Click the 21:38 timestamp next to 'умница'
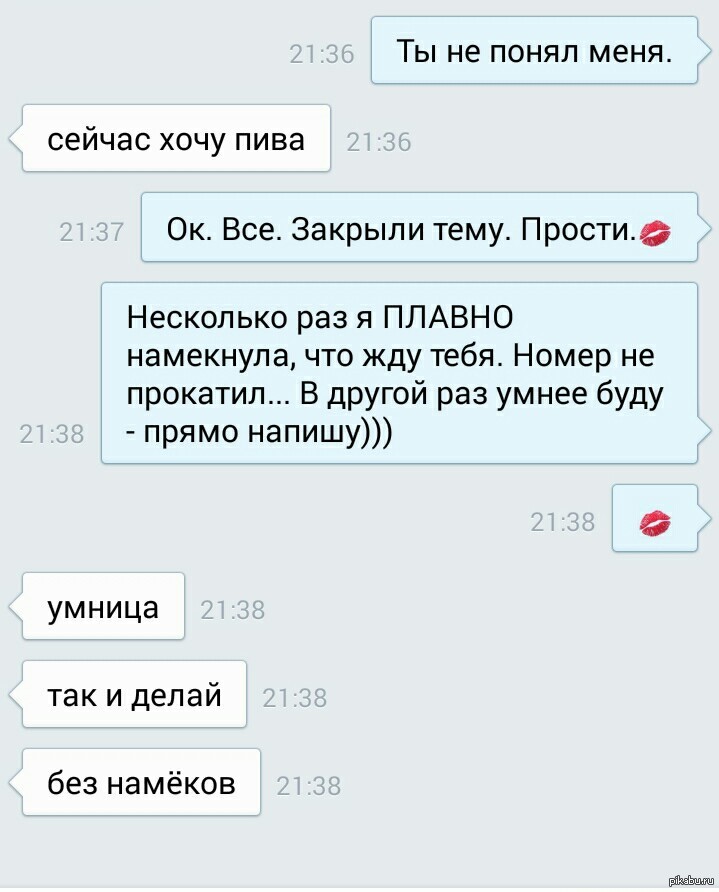The width and height of the screenshot is (719, 892). pyautogui.click(x=233, y=610)
